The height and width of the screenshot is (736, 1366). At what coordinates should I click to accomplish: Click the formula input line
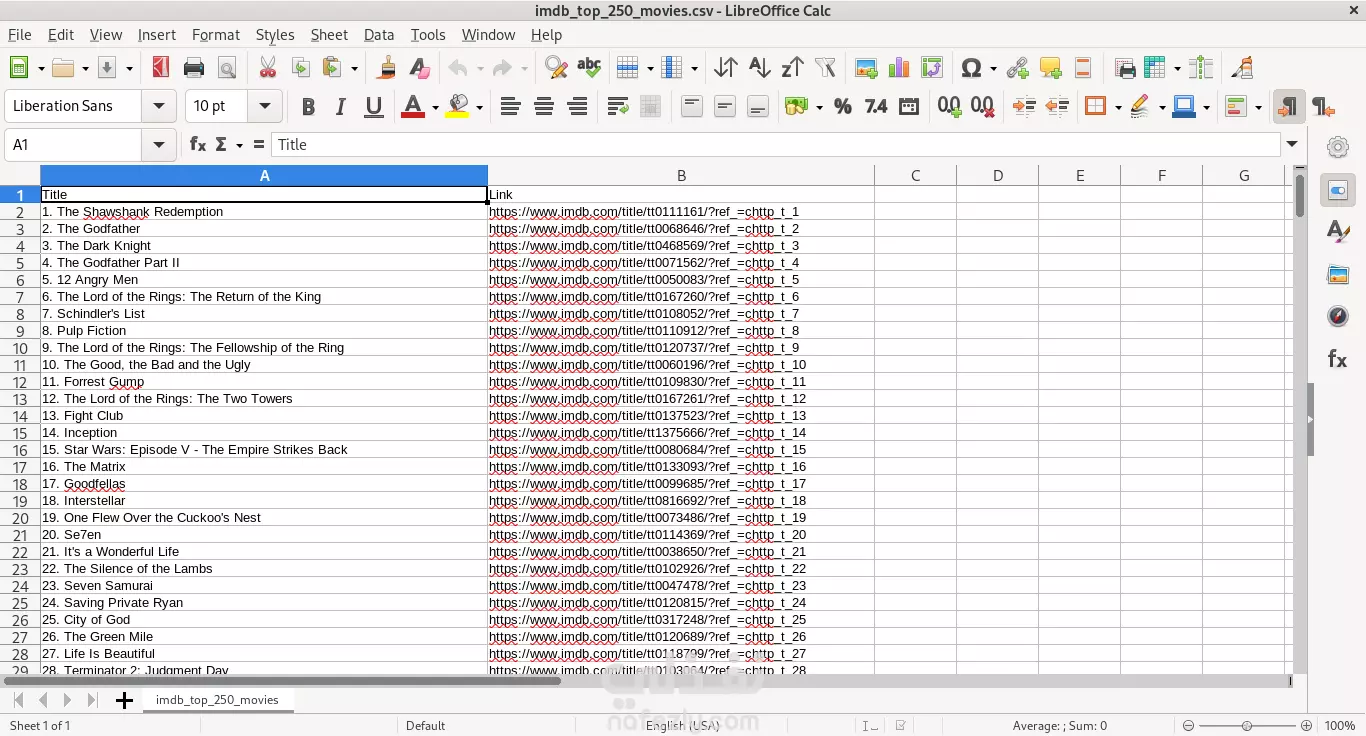pos(775,145)
